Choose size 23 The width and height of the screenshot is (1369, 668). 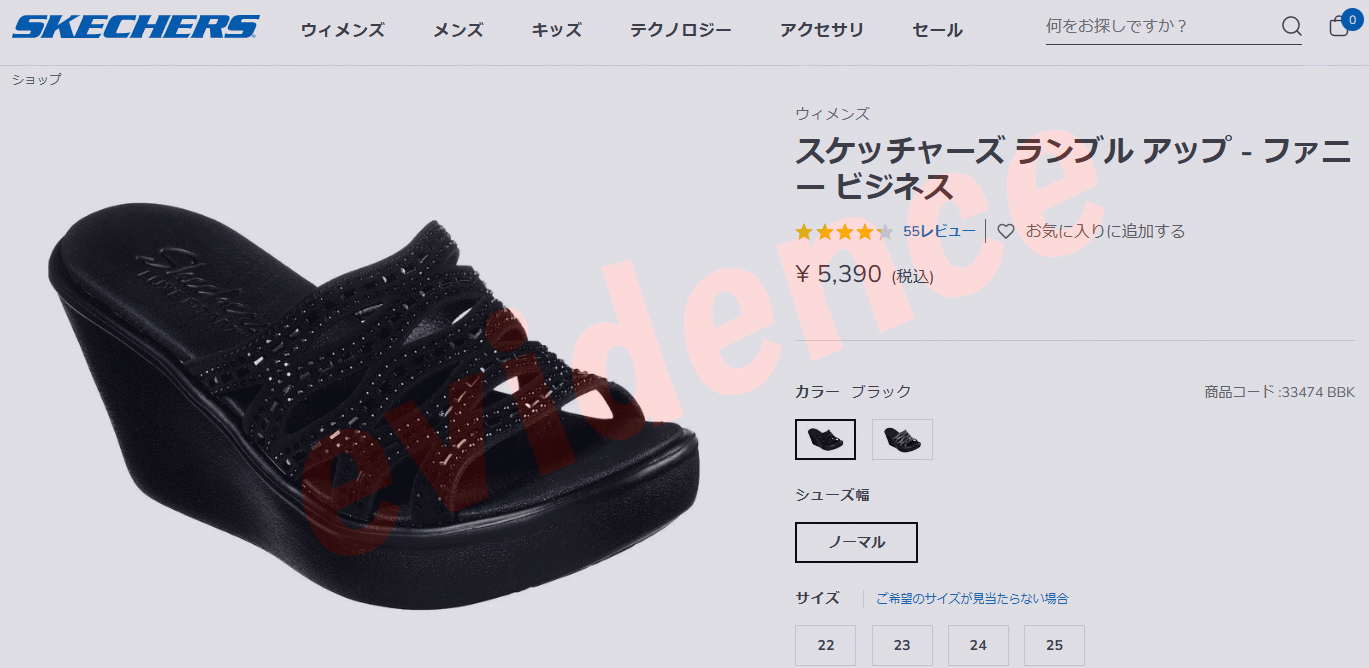(x=902, y=645)
